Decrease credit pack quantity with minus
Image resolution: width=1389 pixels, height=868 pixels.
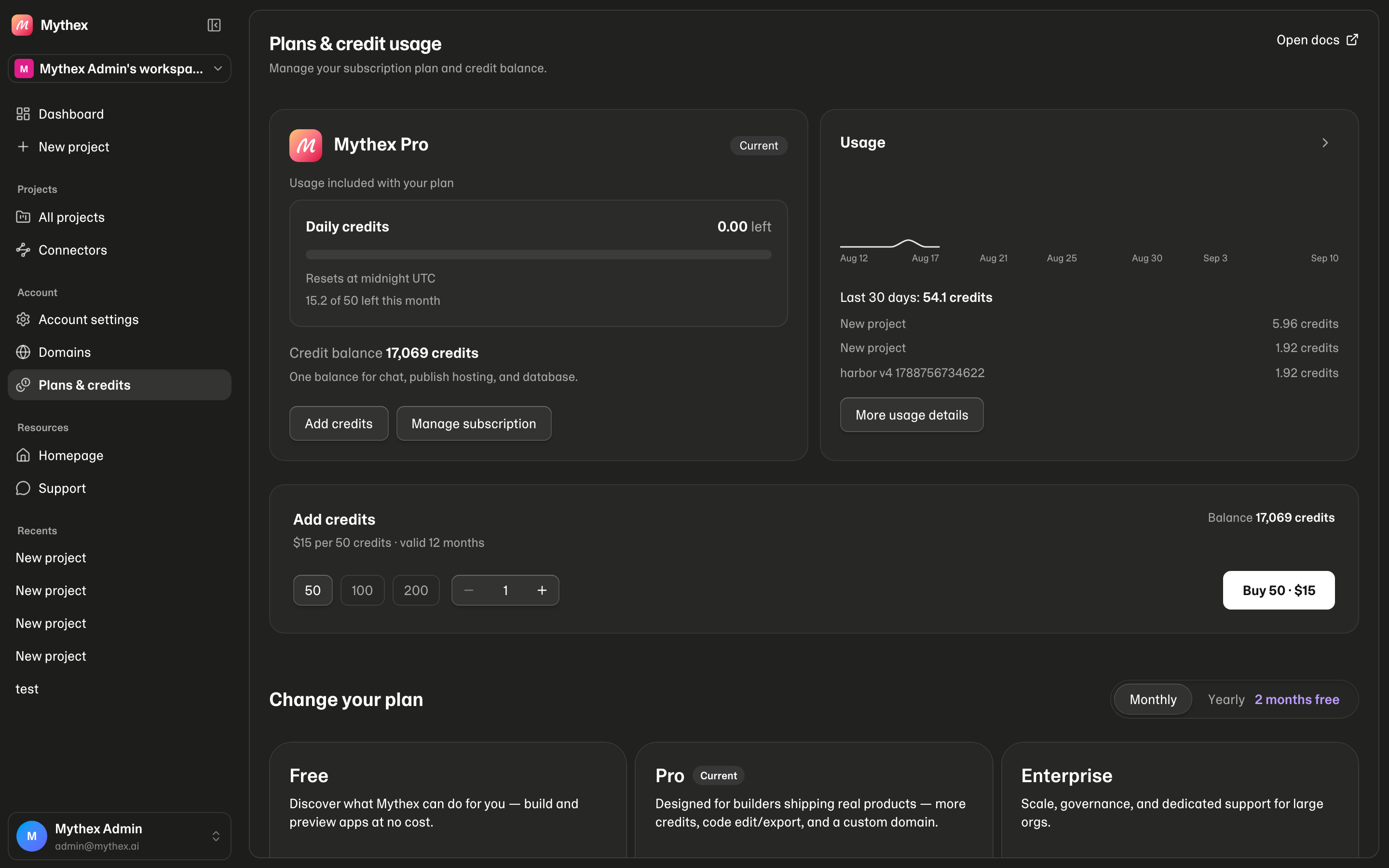[x=469, y=590]
